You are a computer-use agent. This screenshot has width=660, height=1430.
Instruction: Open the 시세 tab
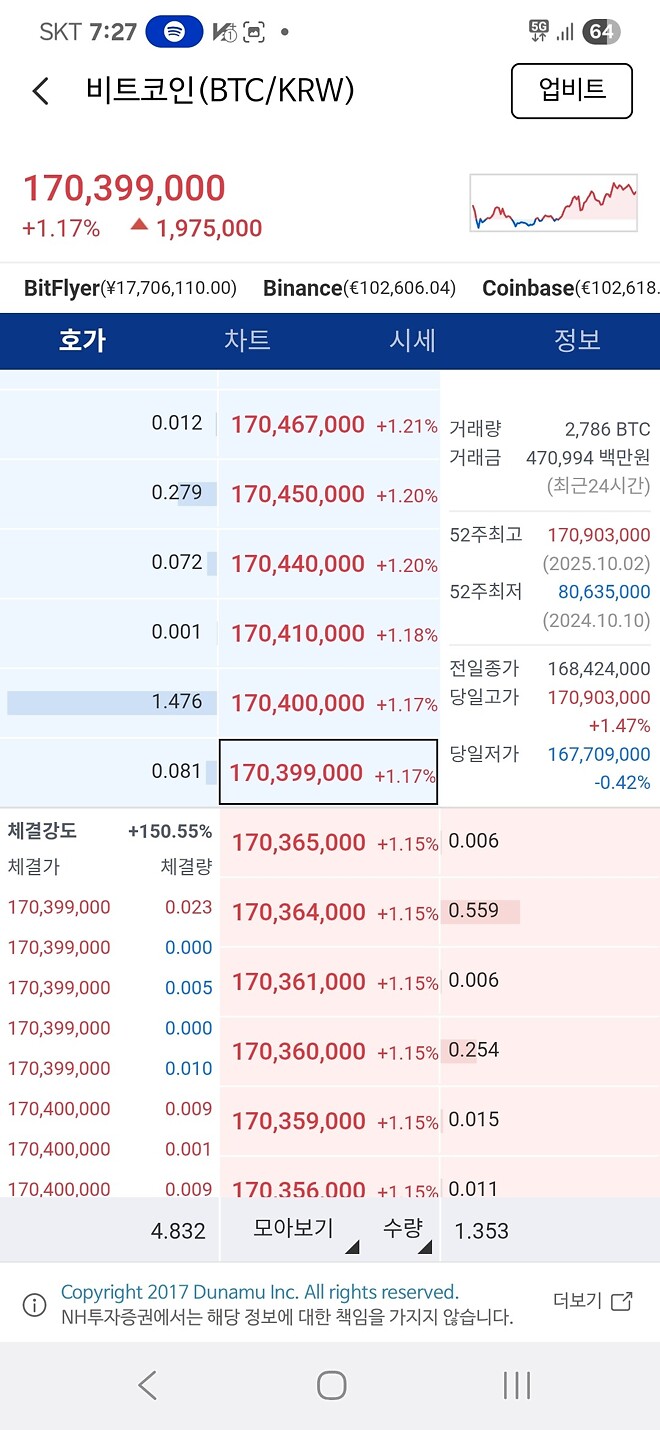[x=412, y=341]
